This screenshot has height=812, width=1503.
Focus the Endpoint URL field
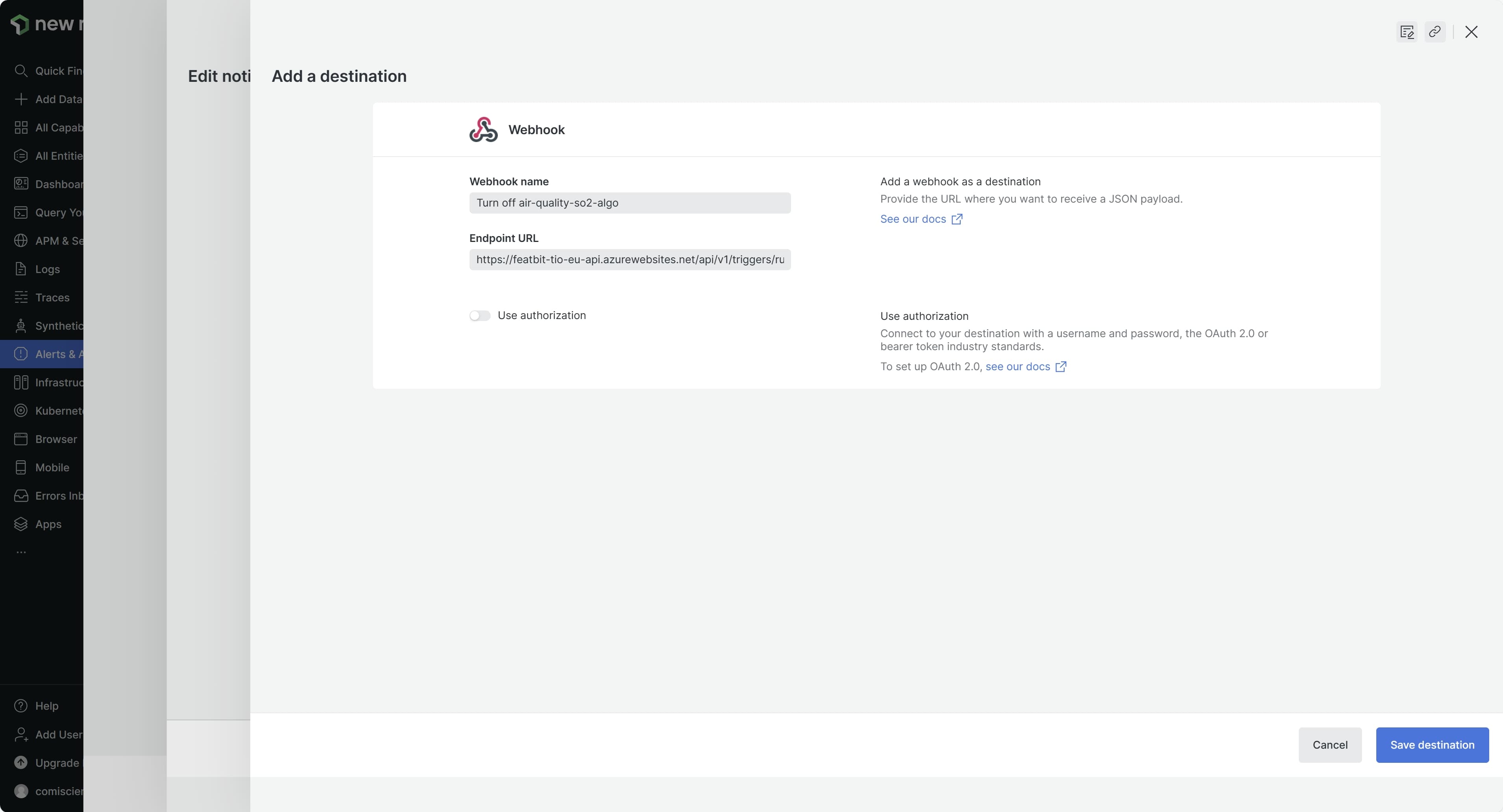630,260
